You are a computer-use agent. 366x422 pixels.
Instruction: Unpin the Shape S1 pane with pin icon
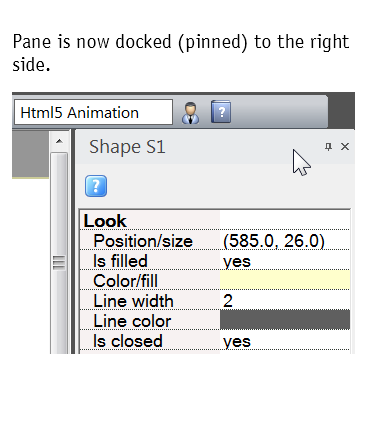pyautogui.click(x=328, y=147)
